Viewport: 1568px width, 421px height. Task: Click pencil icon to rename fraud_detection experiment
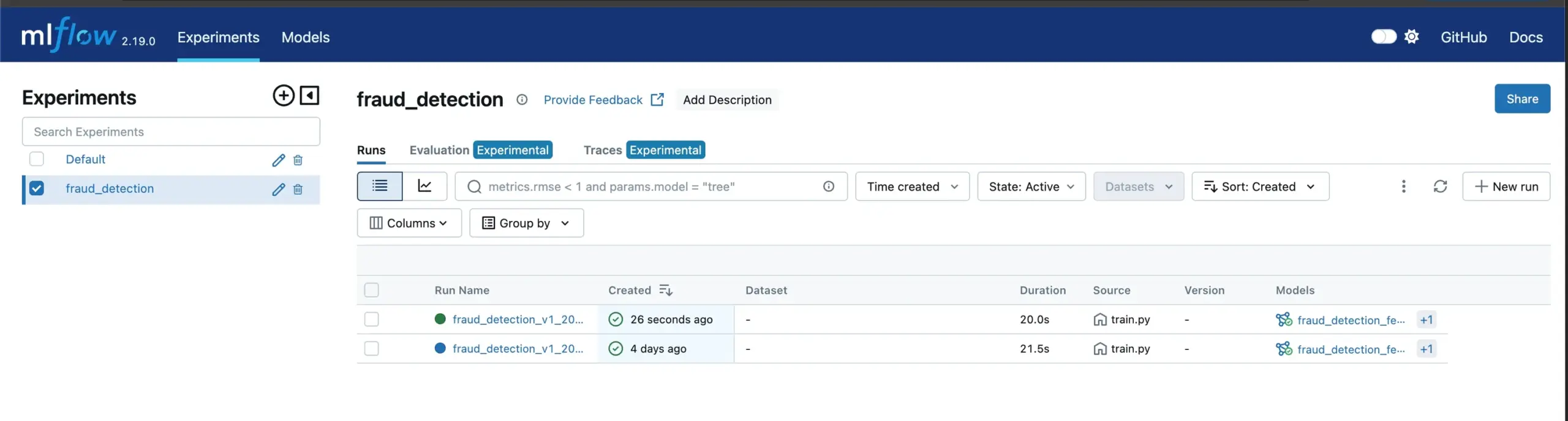278,189
